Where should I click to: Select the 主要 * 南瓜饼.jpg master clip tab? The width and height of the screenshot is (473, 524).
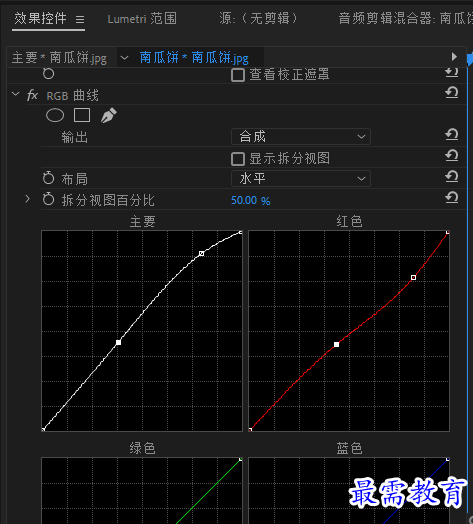pyautogui.click(x=59, y=58)
